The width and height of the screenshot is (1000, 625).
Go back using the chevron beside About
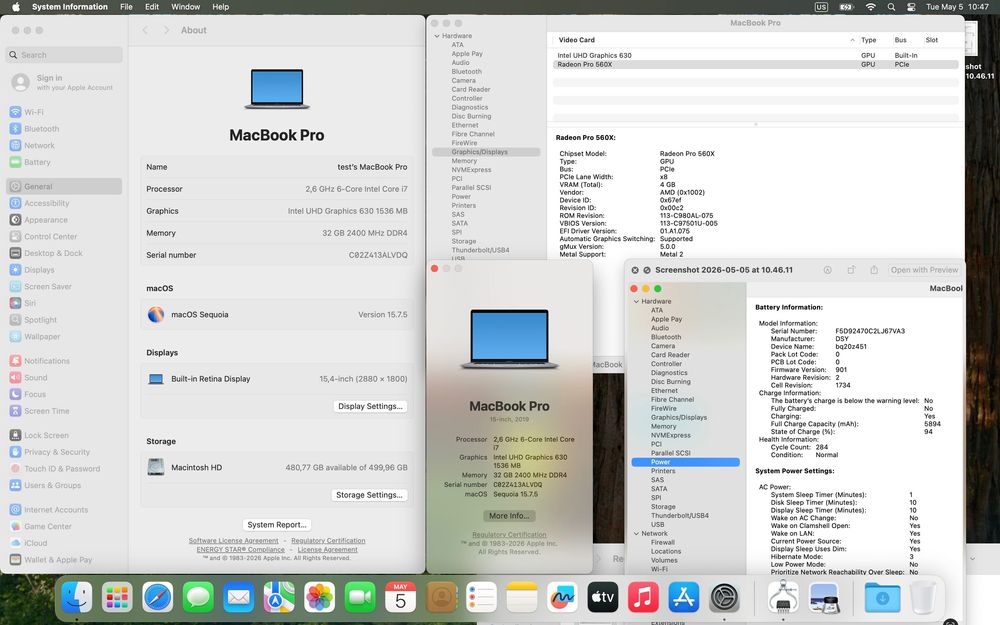coord(145,30)
